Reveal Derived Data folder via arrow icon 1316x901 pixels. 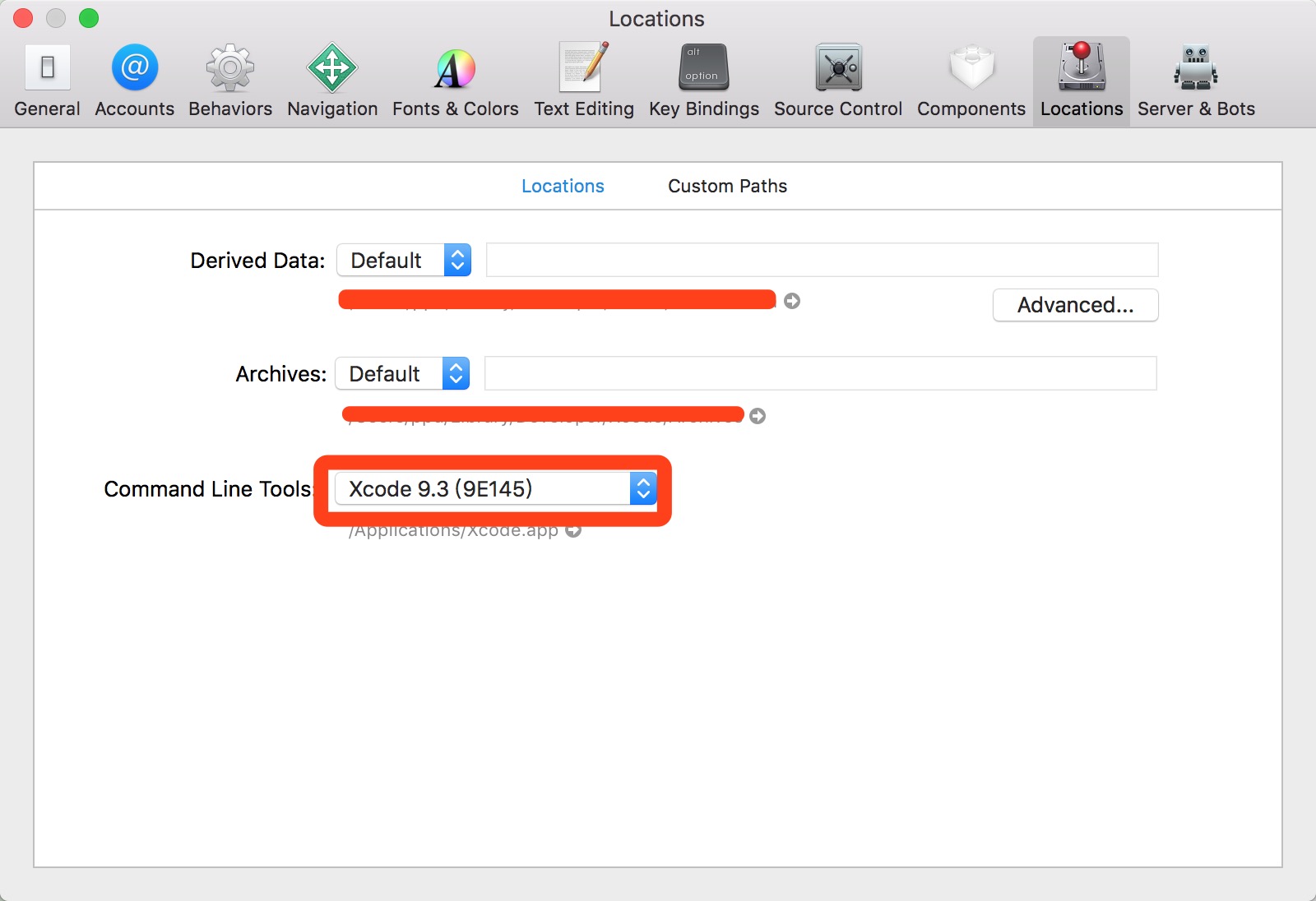click(x=792, y=301)
